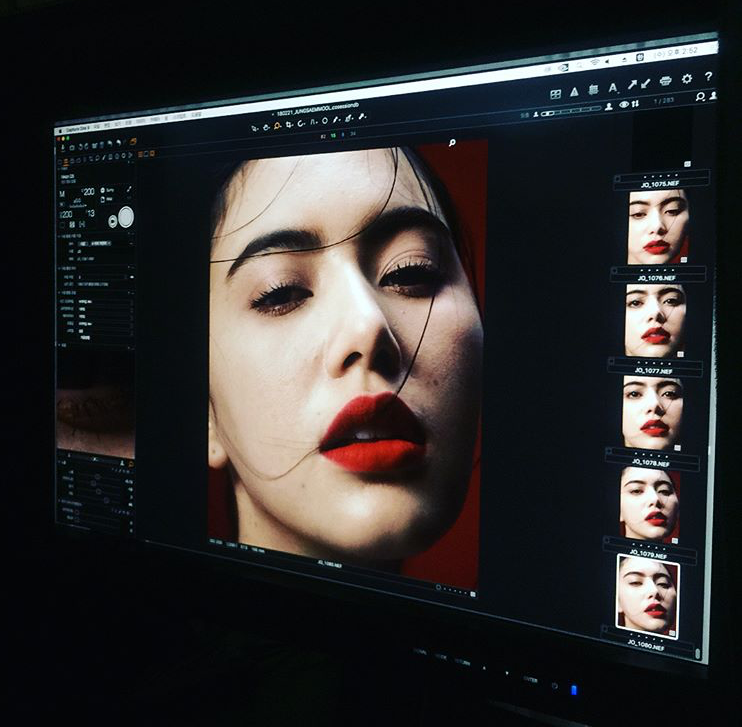Select the last eyedropper cursor tool
The height and width of the screenshot is (727, 742).
point(362,116)
